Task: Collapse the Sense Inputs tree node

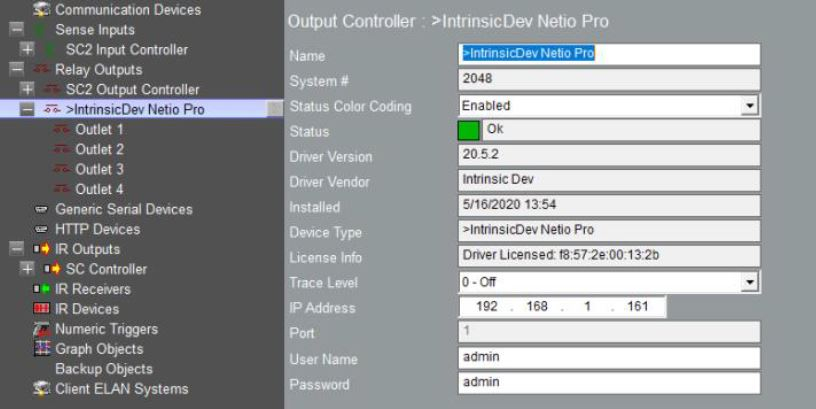Action: [x=17, y=30]
